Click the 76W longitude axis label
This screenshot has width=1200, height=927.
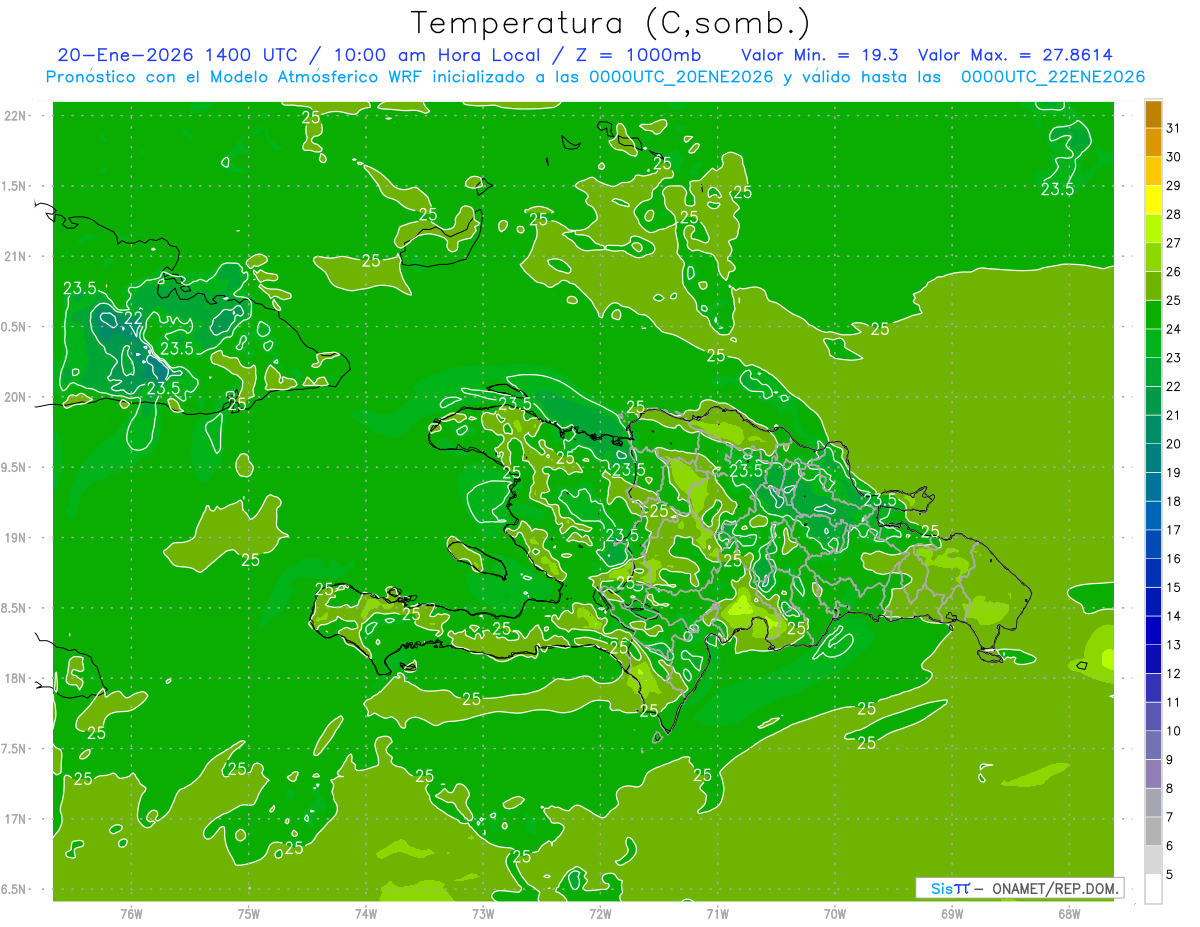[131, 914]
